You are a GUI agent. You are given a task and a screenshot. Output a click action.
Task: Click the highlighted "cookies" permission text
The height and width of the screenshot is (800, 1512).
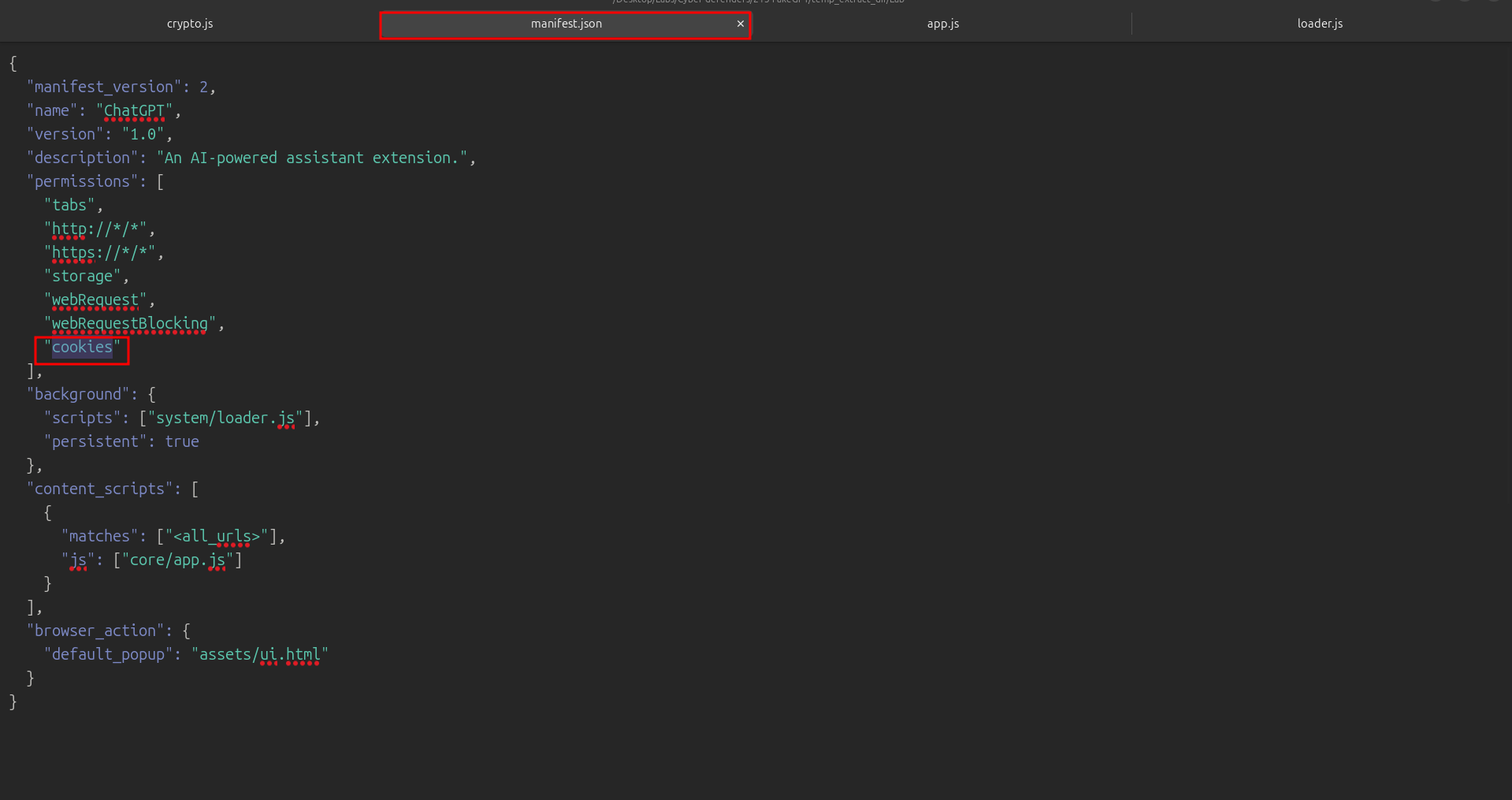point(82,348)
